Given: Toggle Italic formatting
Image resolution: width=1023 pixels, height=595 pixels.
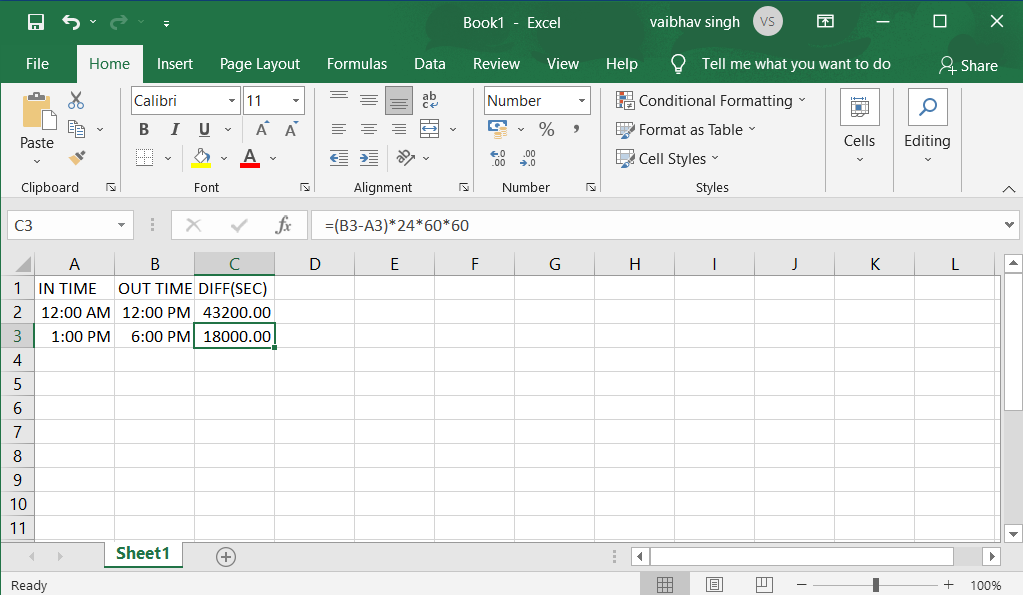Looking at the screenshot, I should point(174,129).
